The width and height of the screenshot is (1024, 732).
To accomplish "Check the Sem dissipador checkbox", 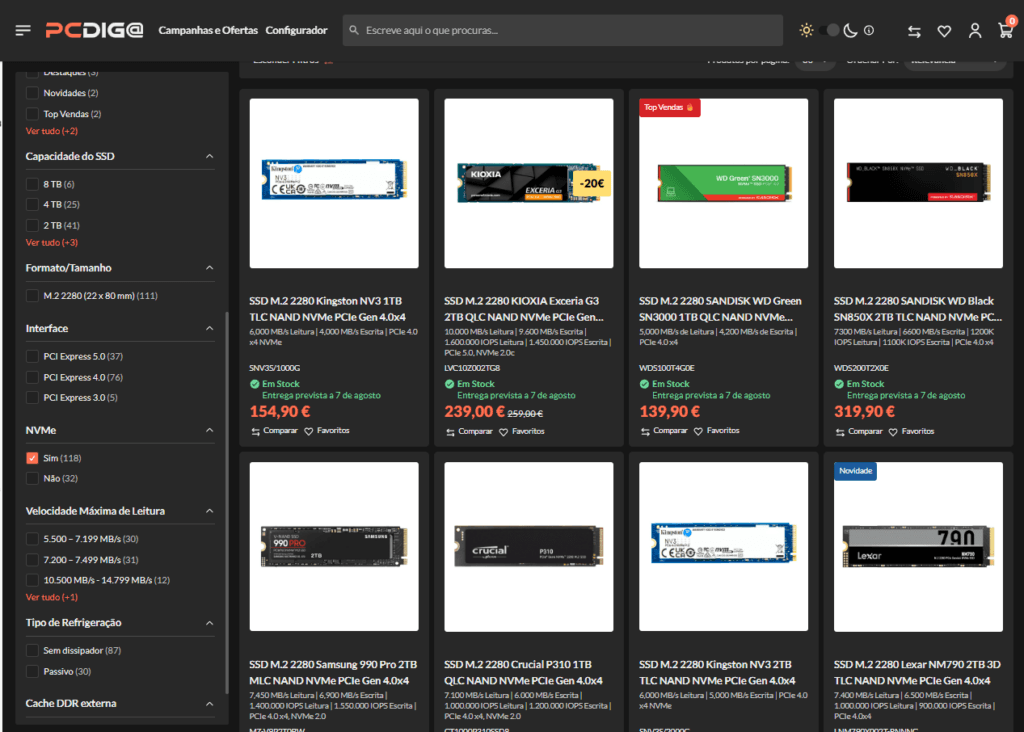I will click(x=32, y=651).
